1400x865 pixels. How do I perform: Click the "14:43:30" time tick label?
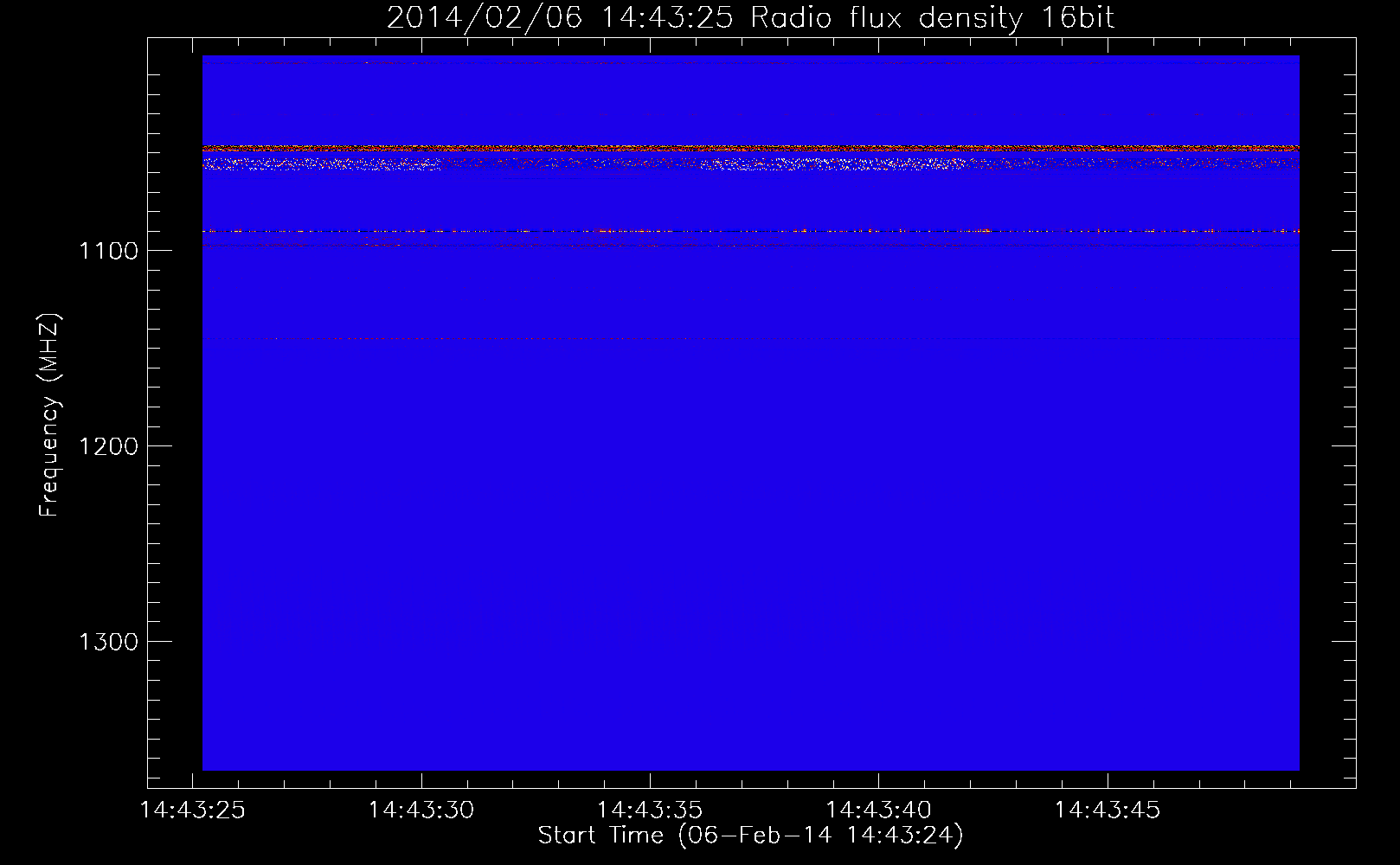click(x=421, y=811)
